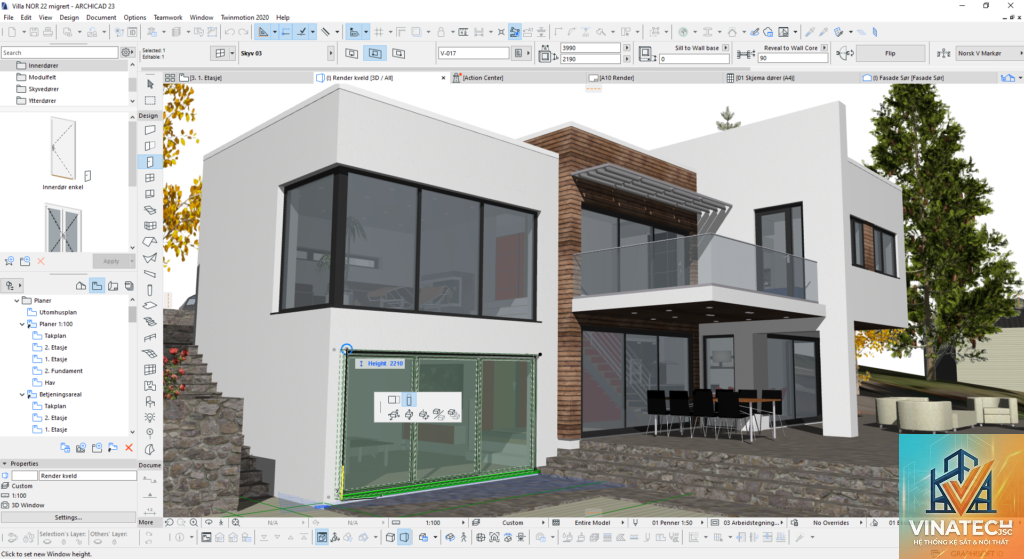Click the red X delete icon in the navigator
1024x559 pixels.
(x=129, y=448)
